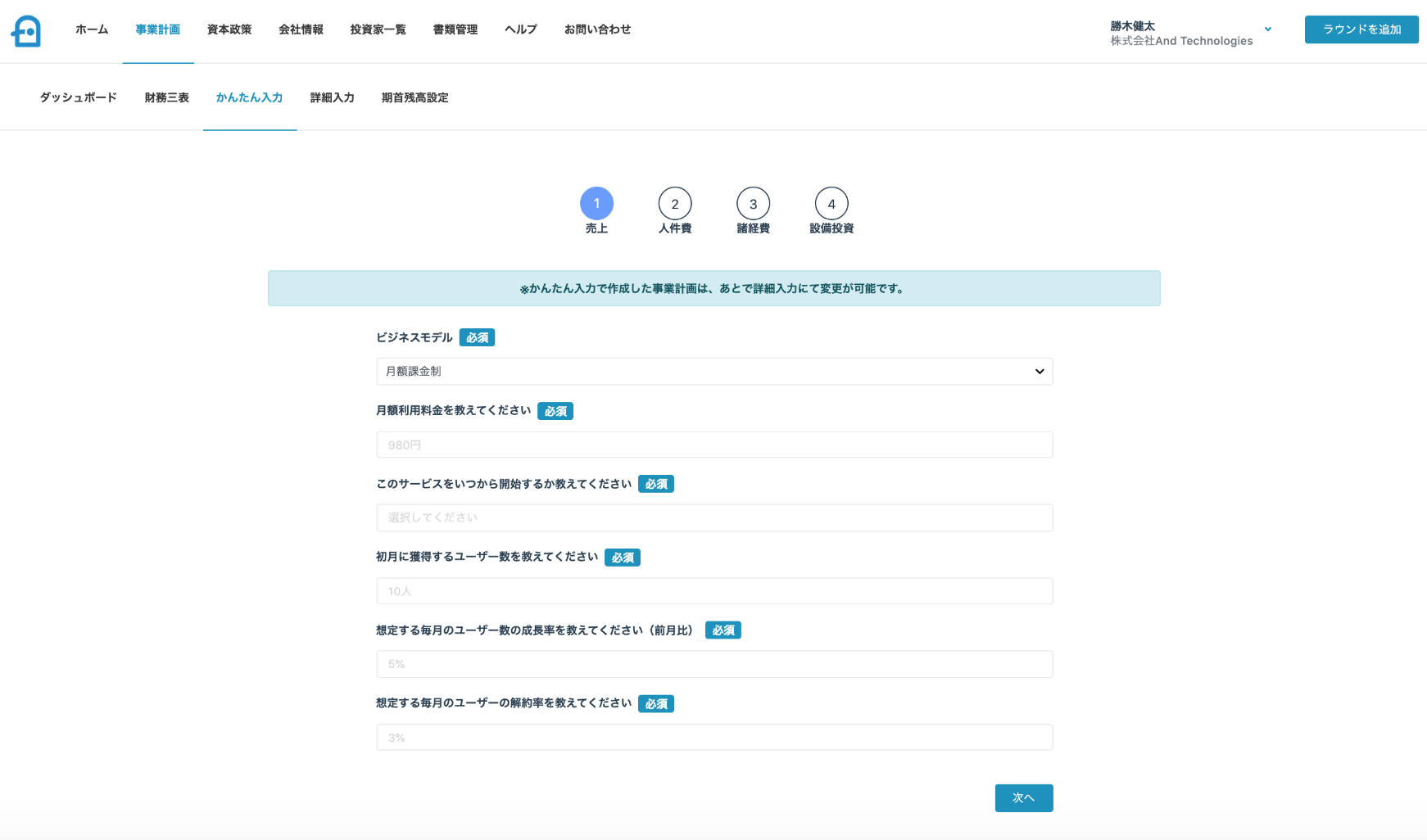Screen dimensions: 1427x840
Task: Open 期首残高設定 tab
Action: pyautogui.click(x=415, y=97)
